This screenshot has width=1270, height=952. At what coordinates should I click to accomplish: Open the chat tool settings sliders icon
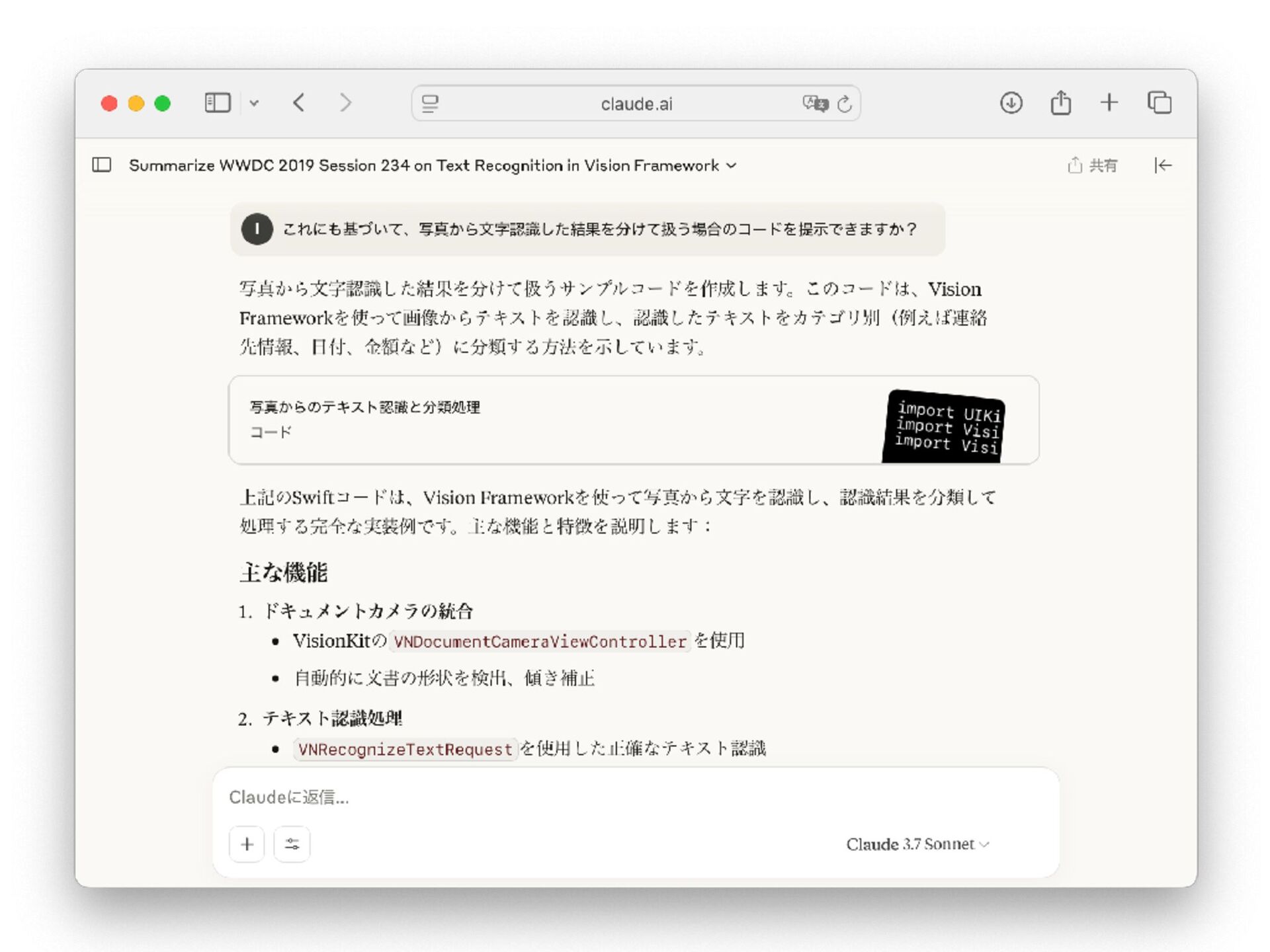tap(292, 844)
